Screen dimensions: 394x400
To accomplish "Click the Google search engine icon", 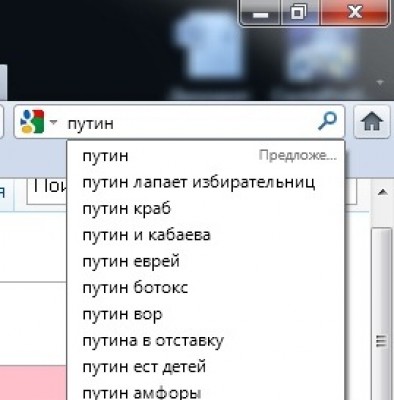I will [32, 121].
